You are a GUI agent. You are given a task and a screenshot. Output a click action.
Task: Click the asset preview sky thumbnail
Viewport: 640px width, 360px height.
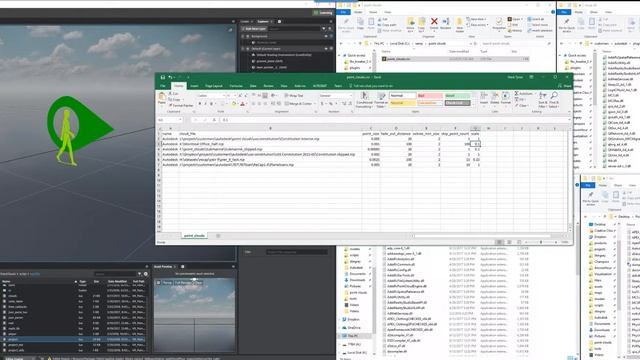pos(195,315)
